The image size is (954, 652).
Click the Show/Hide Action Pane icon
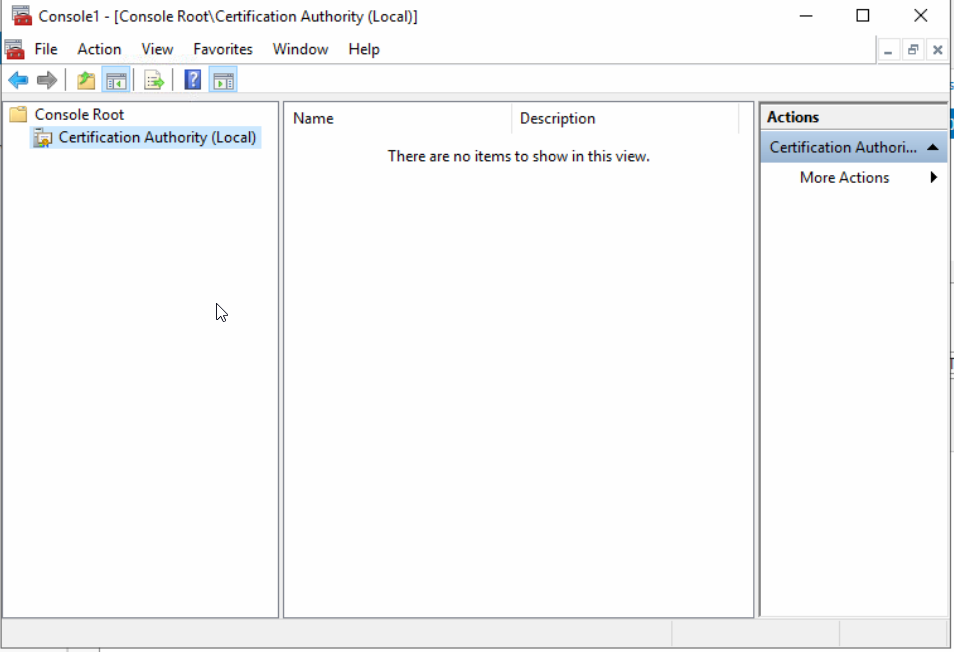[223, 79]
